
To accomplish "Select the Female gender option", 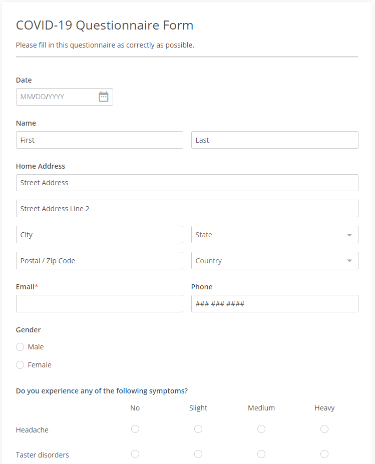I will [20, 365].
